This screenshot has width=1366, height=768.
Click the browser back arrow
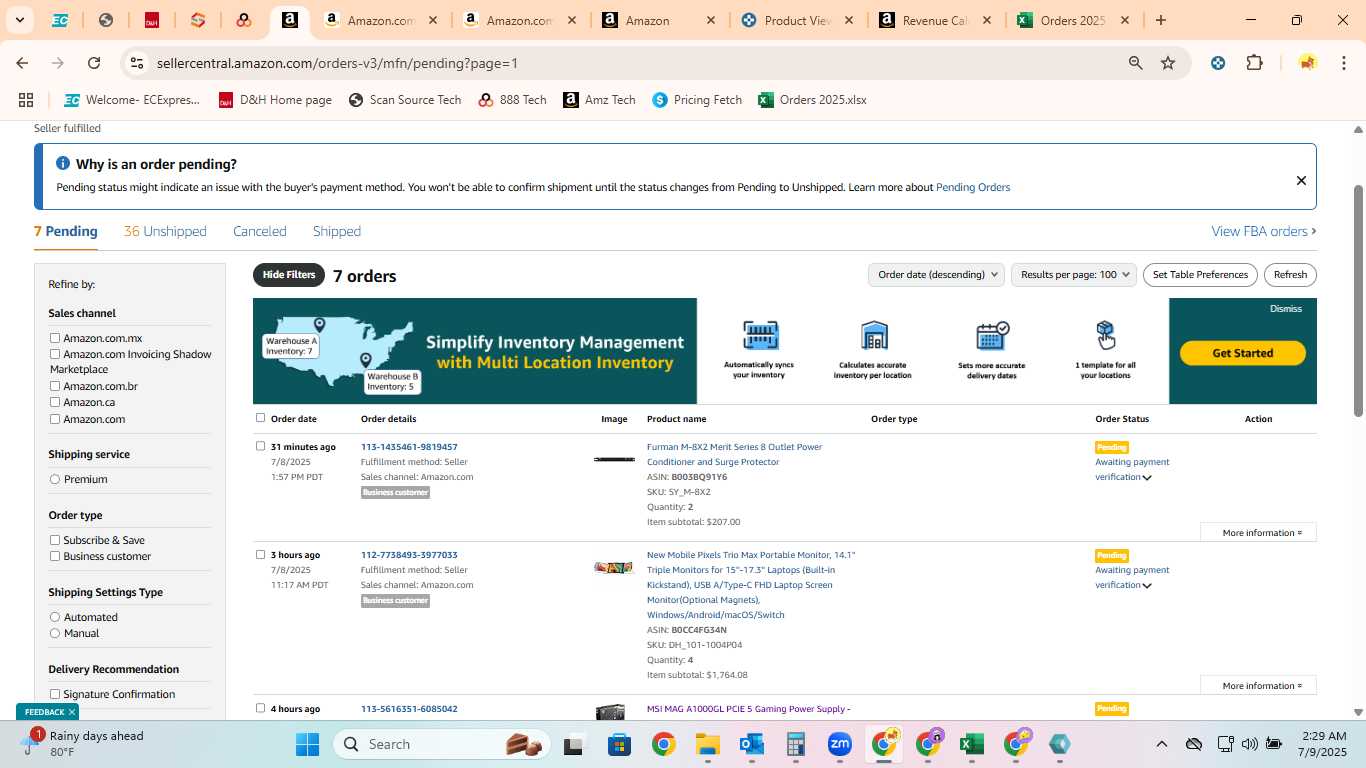22,63
